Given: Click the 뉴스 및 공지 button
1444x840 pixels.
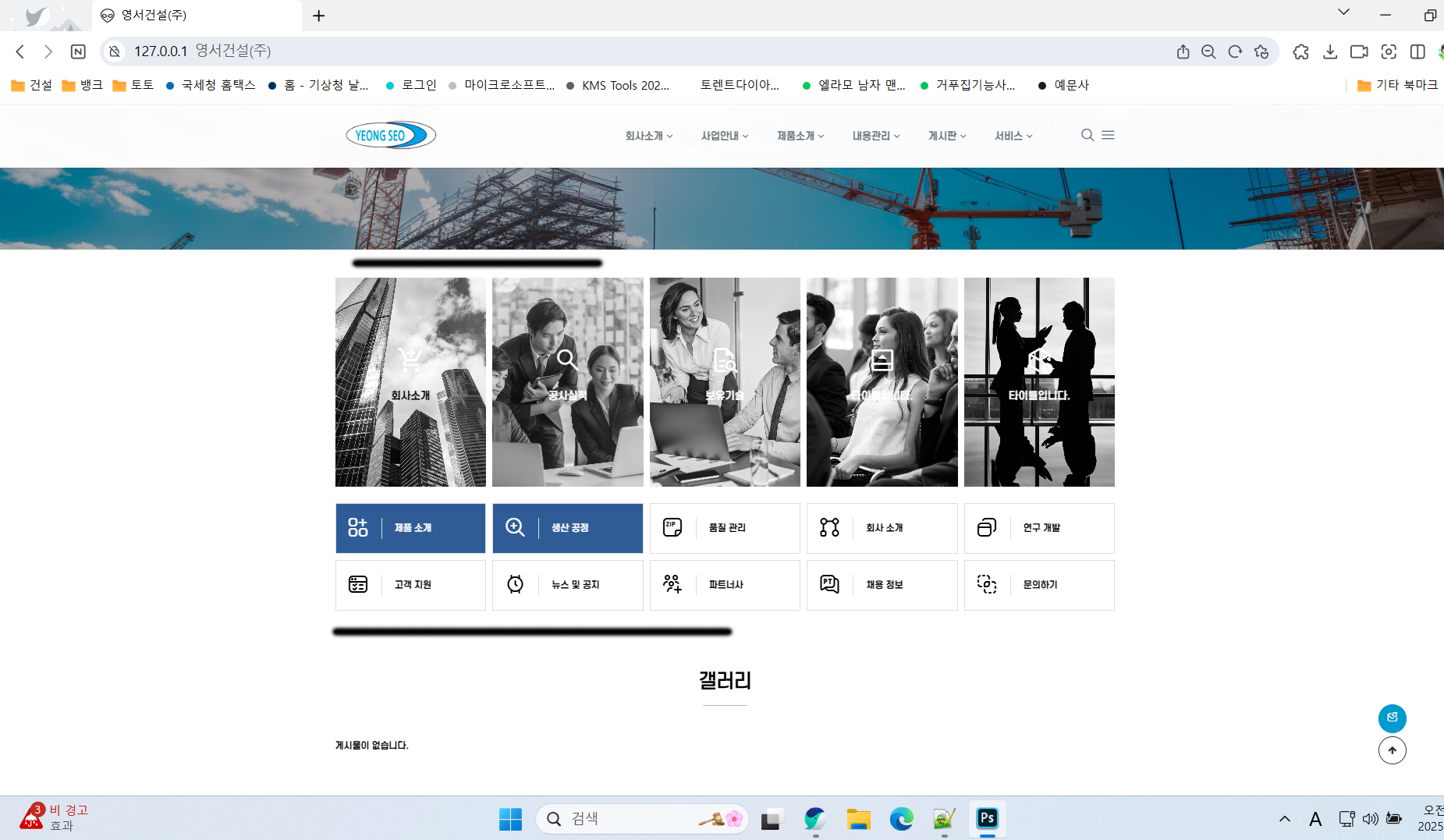Looking at the screenshot, I should point(568,585).
